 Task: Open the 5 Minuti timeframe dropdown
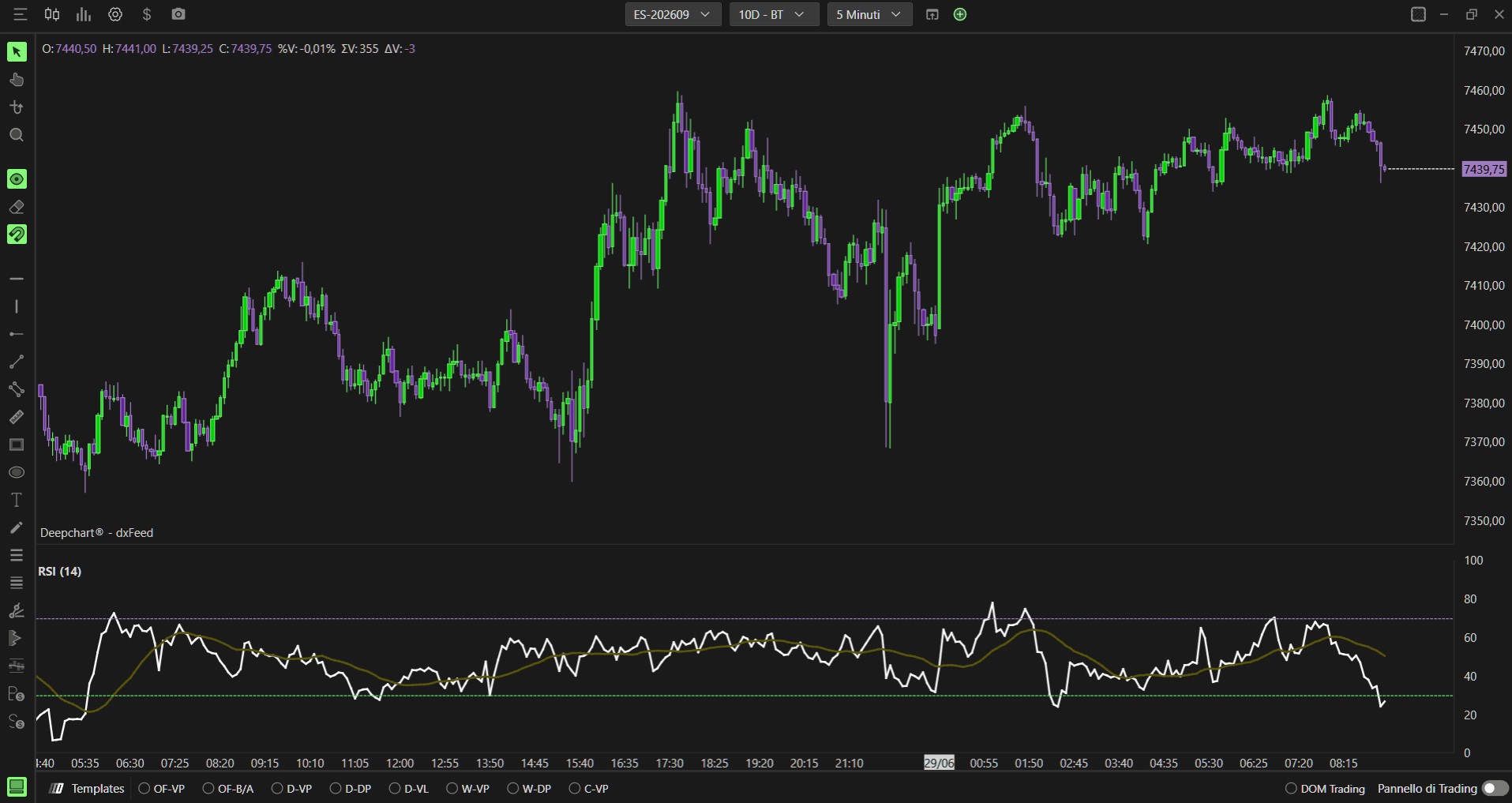869,14
